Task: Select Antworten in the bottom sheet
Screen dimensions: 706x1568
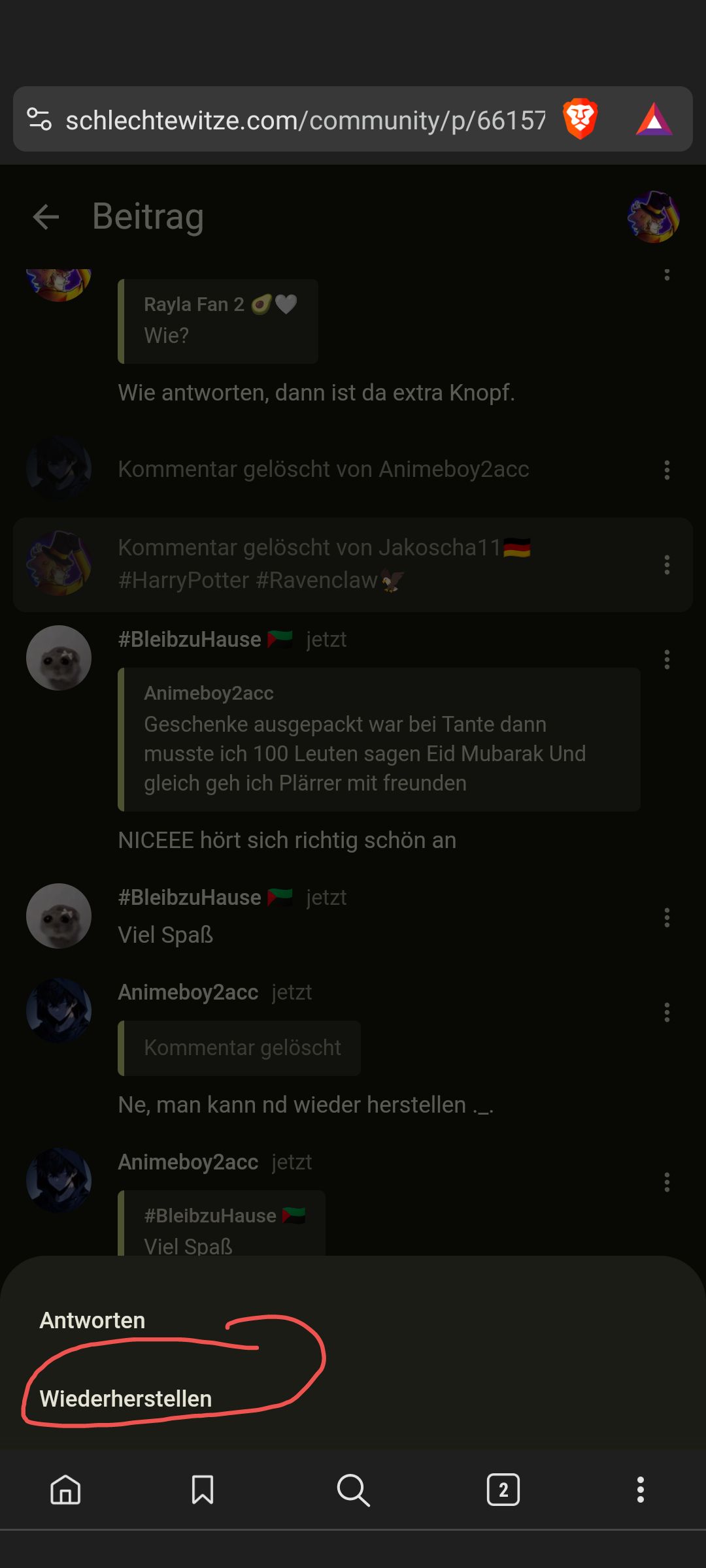Action: click(x=92, y=1320)
